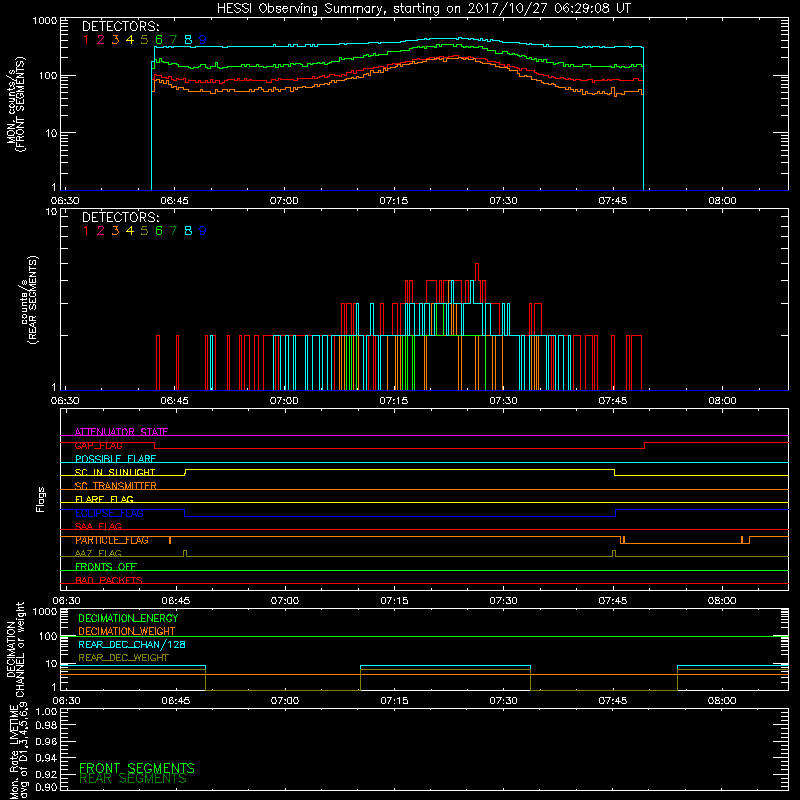
Task: Click detector 8 in rear-segments legend
Action: [x=188, y=231]
